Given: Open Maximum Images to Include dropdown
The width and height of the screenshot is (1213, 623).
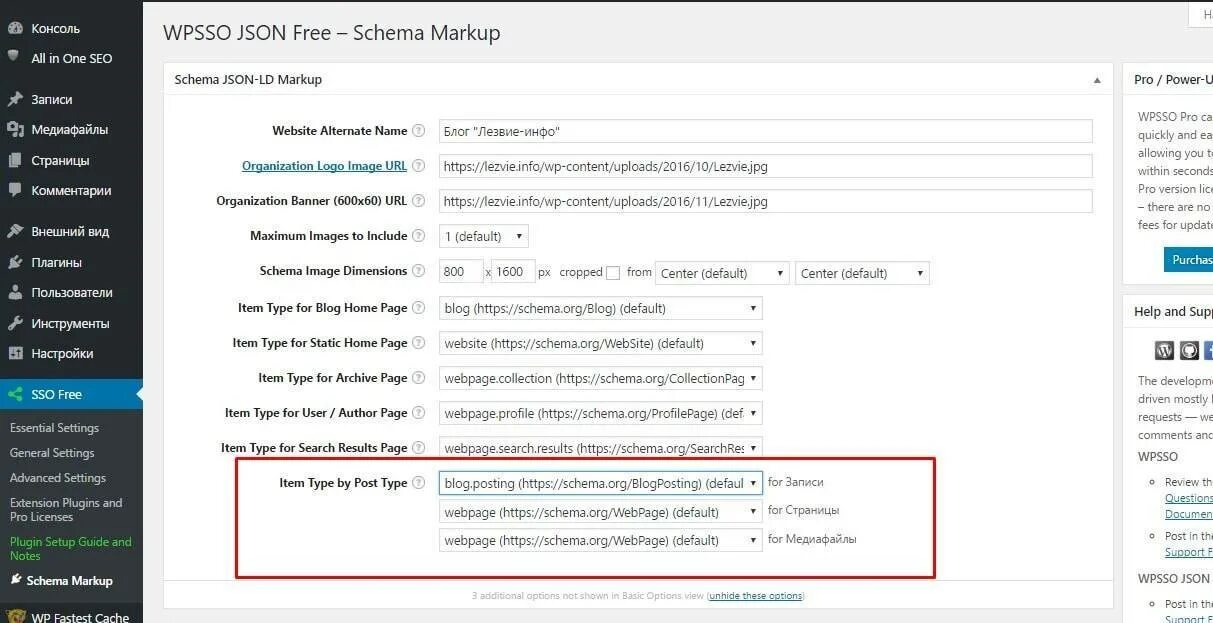Looking at the screenshot, I should click(x=484, y=237).
